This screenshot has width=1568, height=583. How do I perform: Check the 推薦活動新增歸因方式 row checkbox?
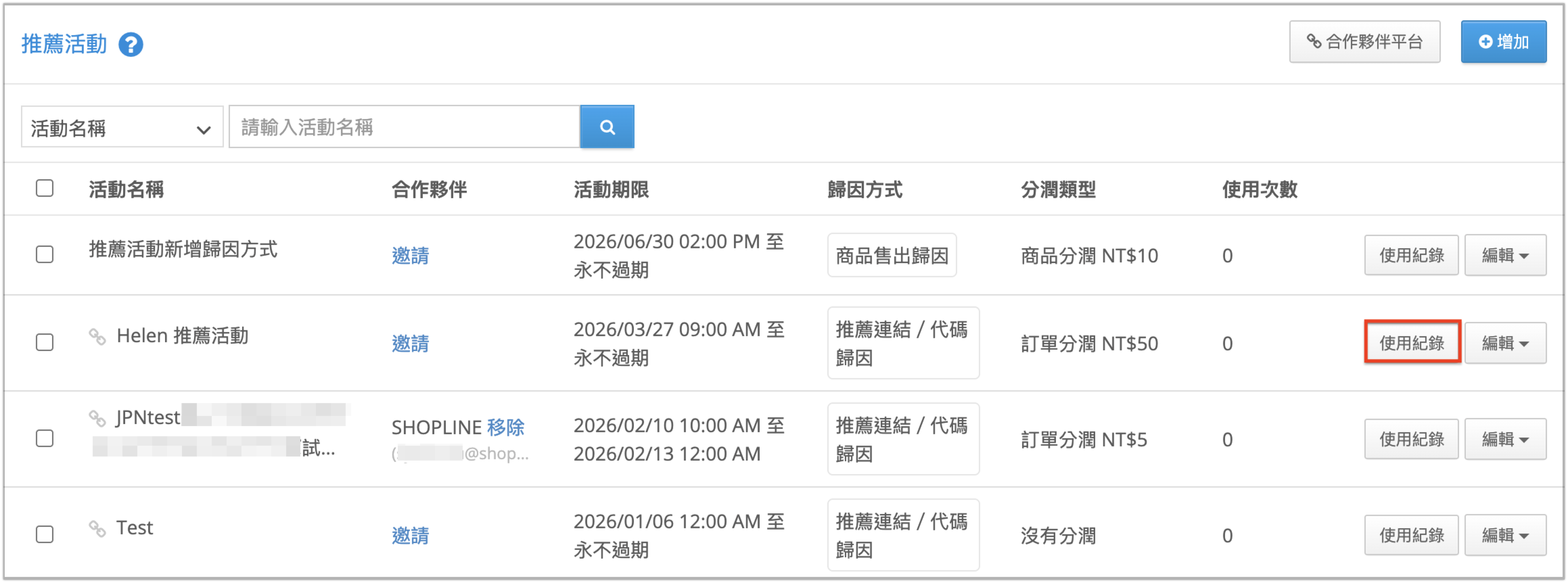click(44, 254)
